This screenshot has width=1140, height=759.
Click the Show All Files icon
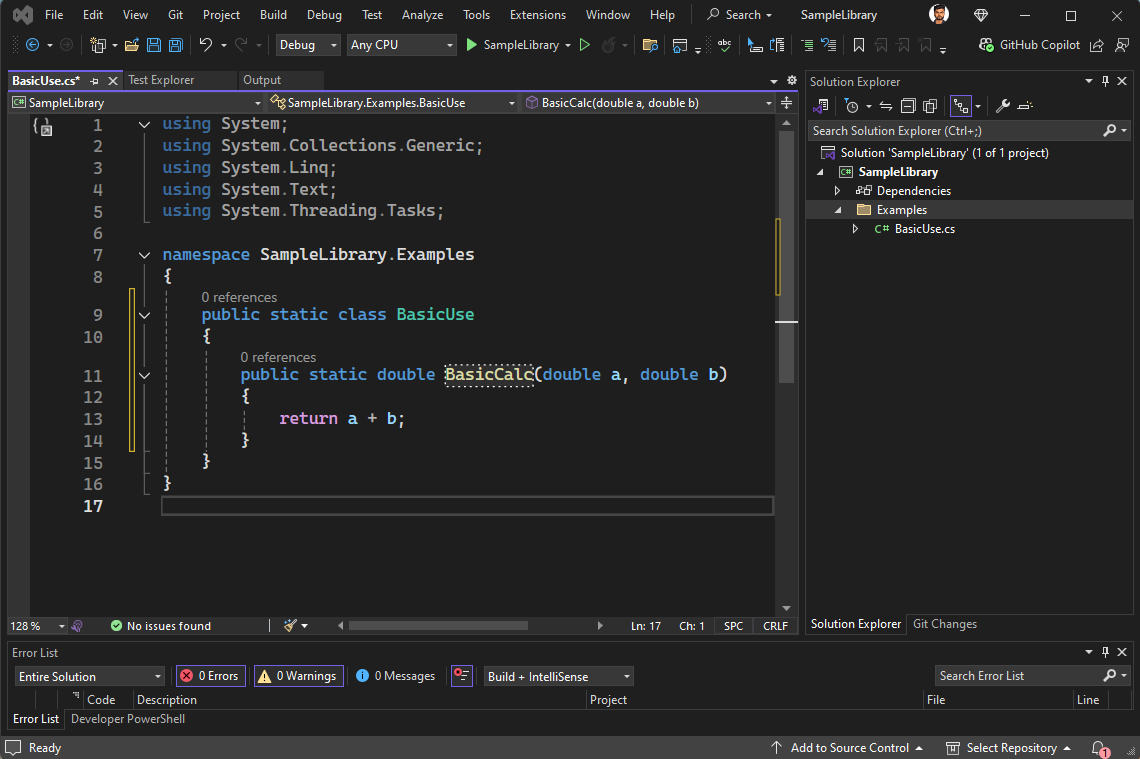(929, 106)
